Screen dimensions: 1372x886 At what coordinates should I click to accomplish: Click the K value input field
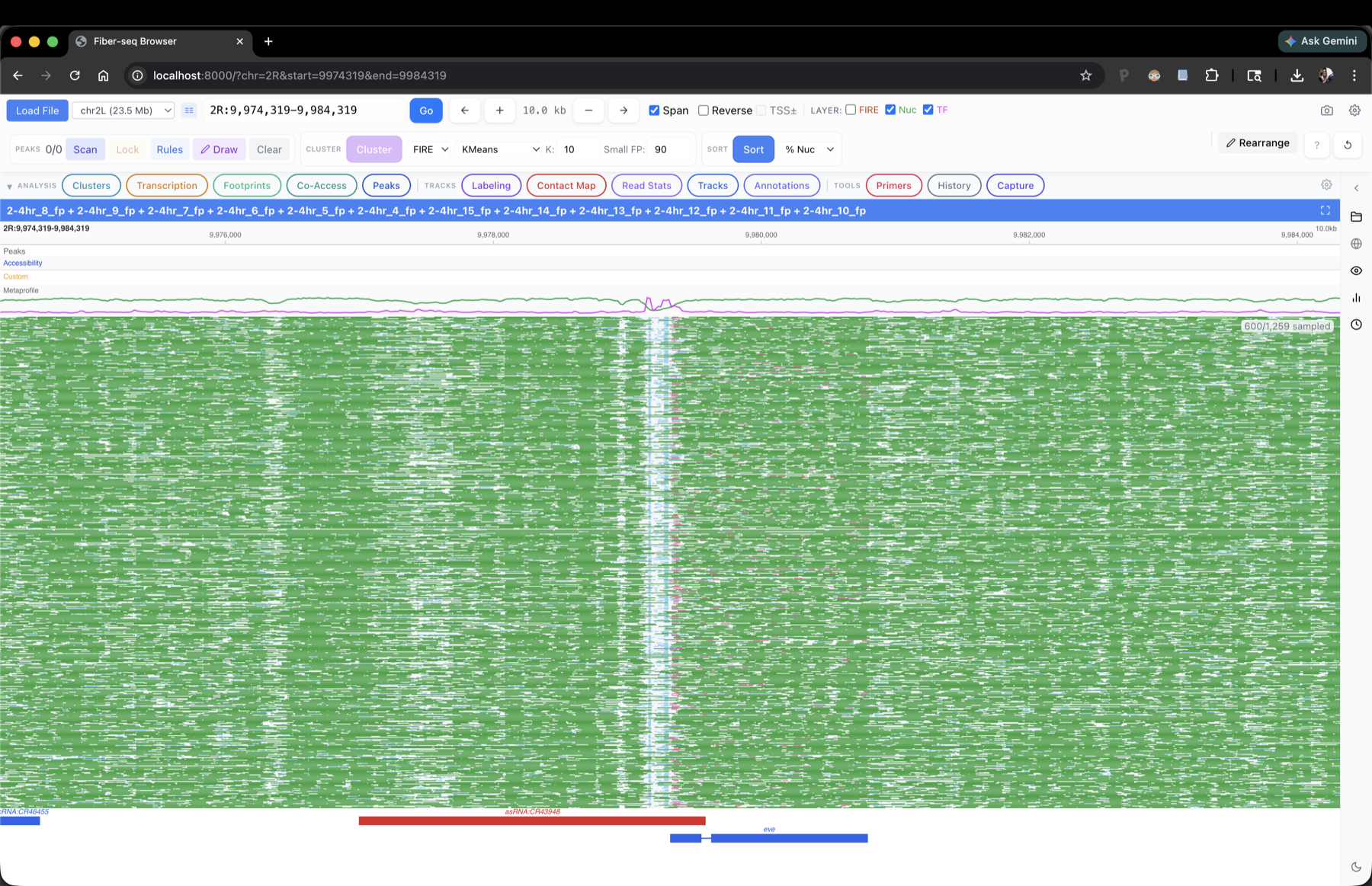(x=577, y=149)
